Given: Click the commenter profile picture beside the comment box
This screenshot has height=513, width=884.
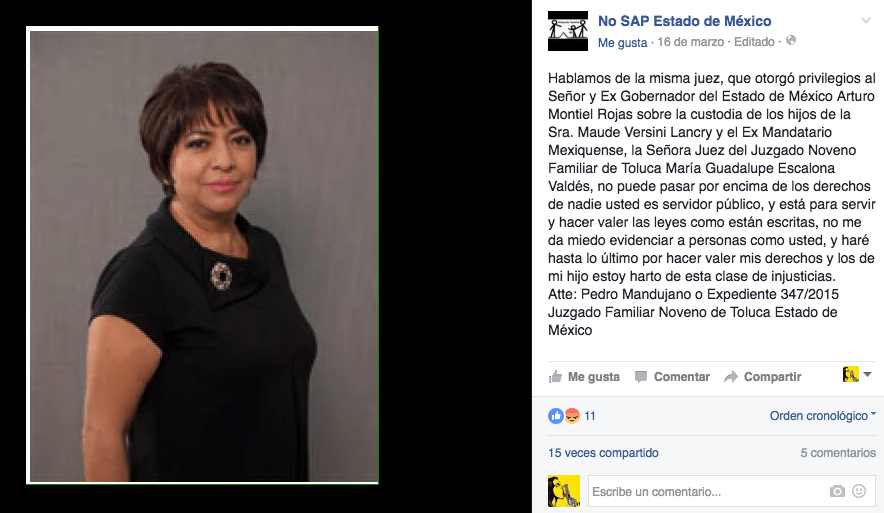Looking at the screenshot, I should click(564, 491).
